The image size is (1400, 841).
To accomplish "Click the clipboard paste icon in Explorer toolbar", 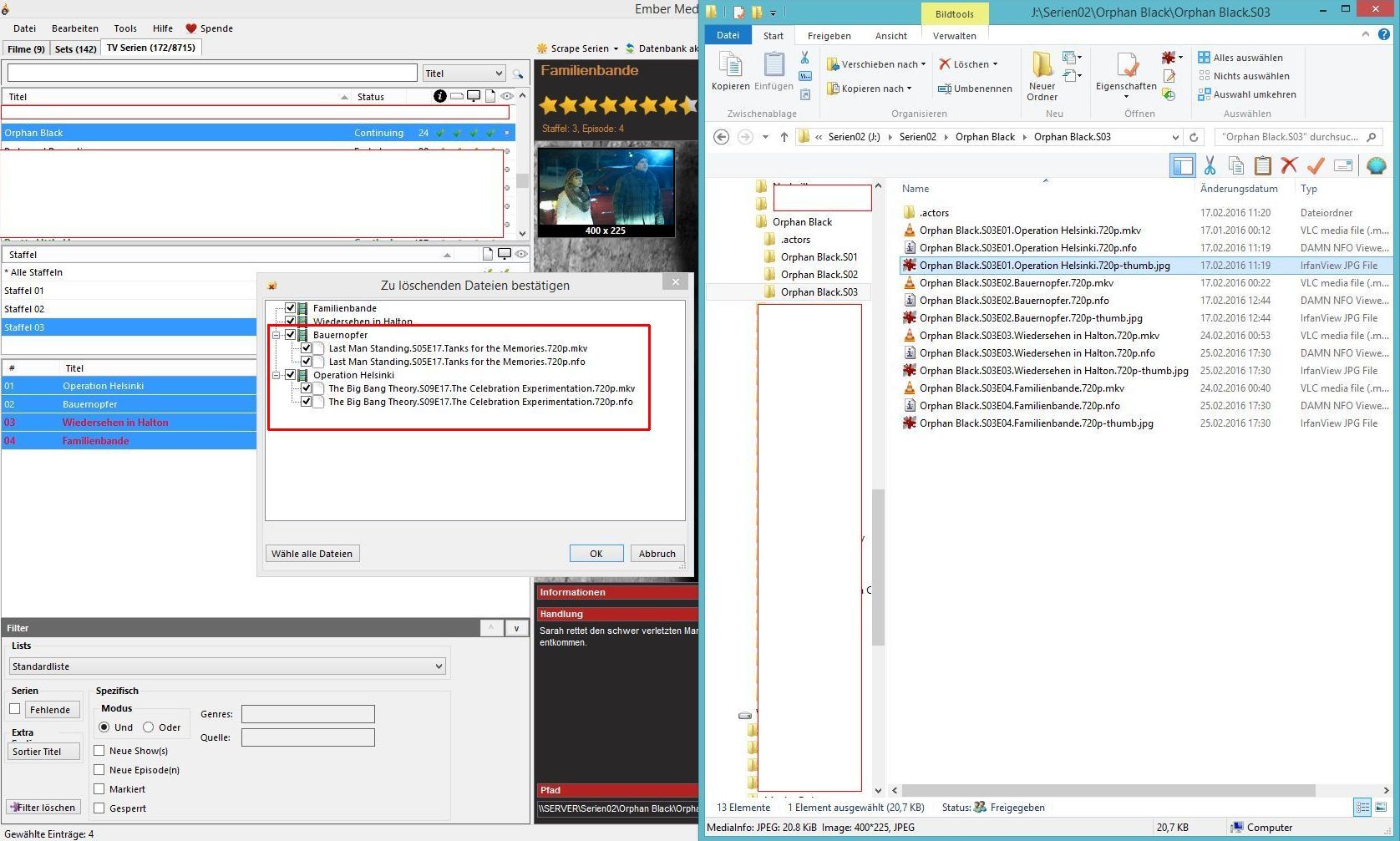I will 1262,165.
